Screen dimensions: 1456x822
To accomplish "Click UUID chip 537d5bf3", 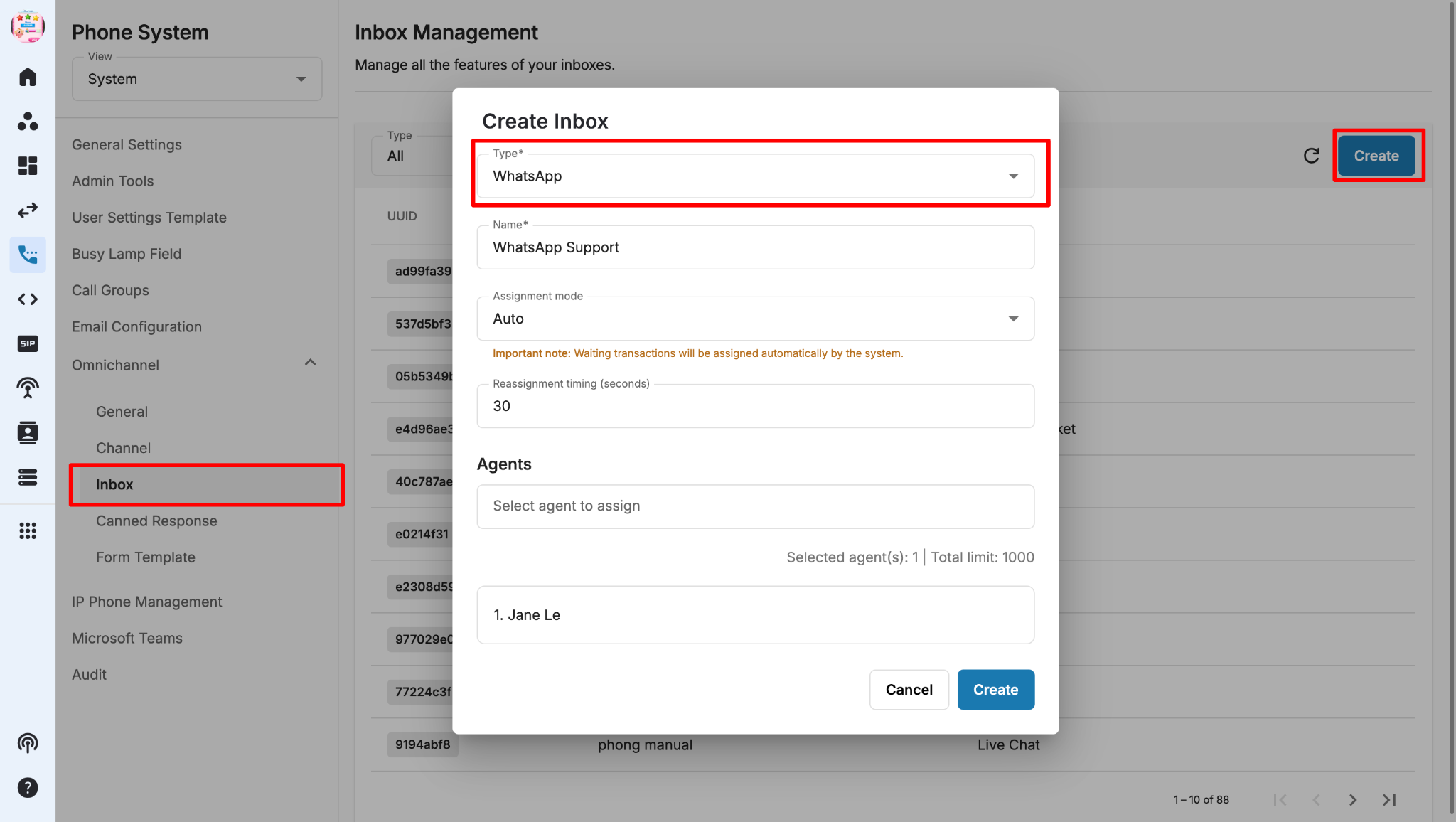I will tap(420, 324).
